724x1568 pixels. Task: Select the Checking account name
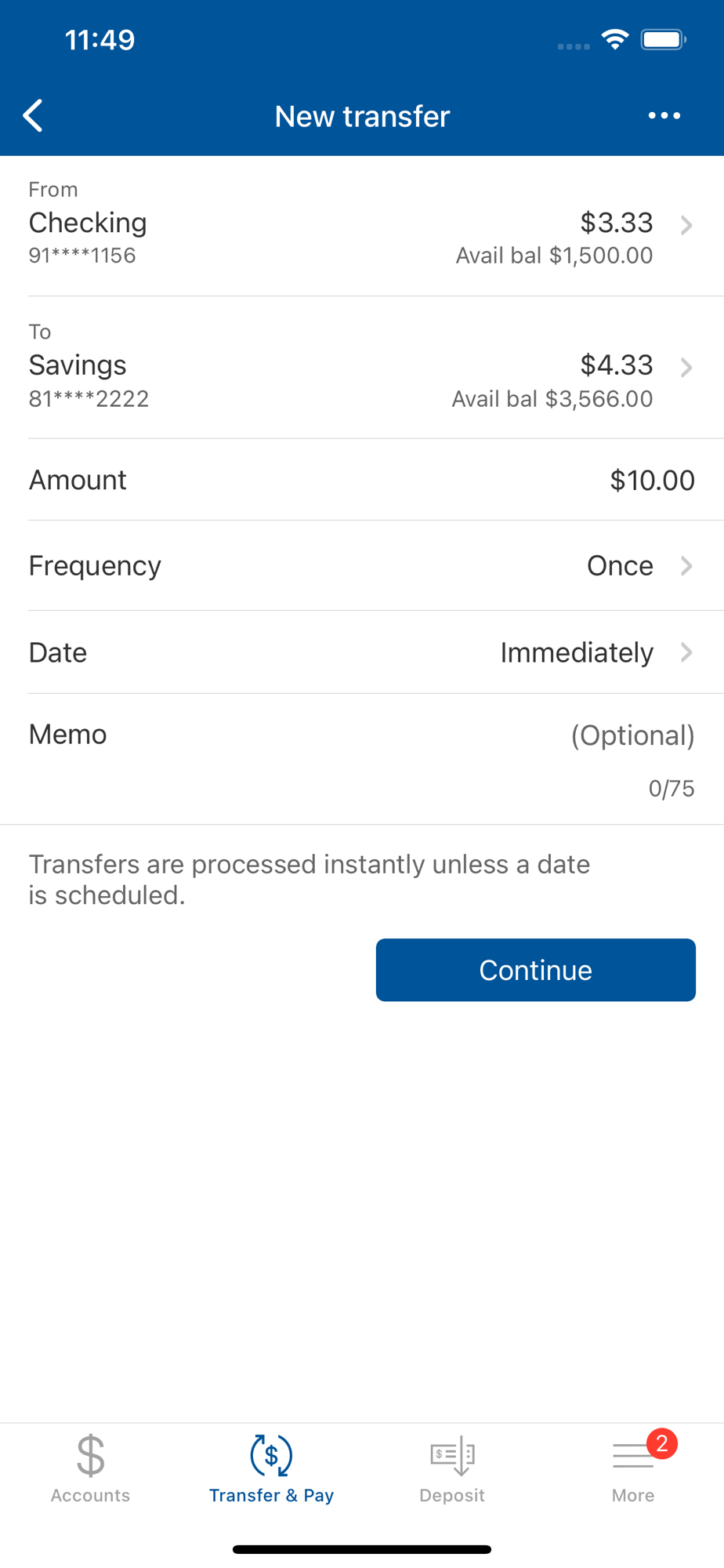[88, 223]
